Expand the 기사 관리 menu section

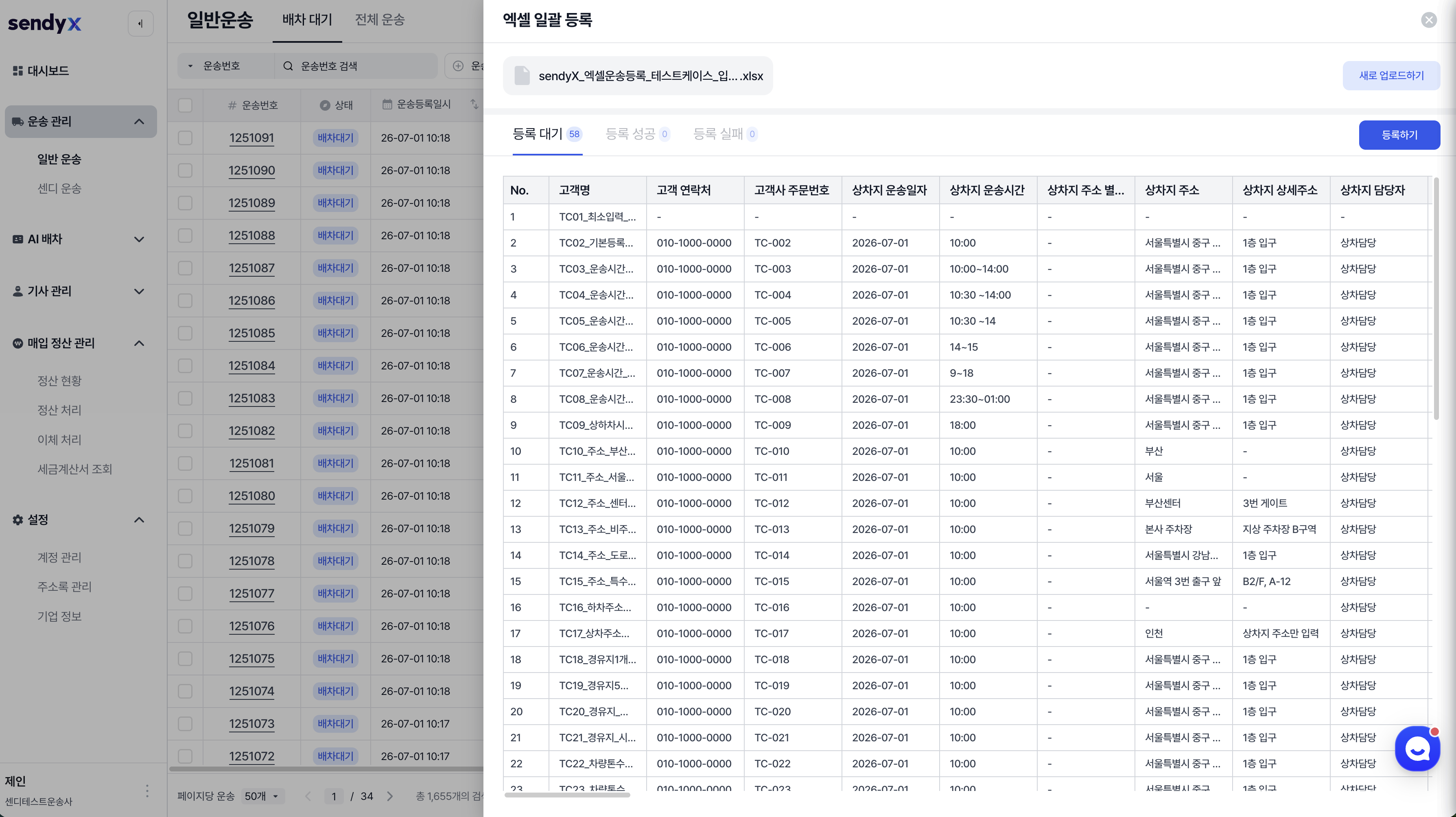[x=139, y=291]
